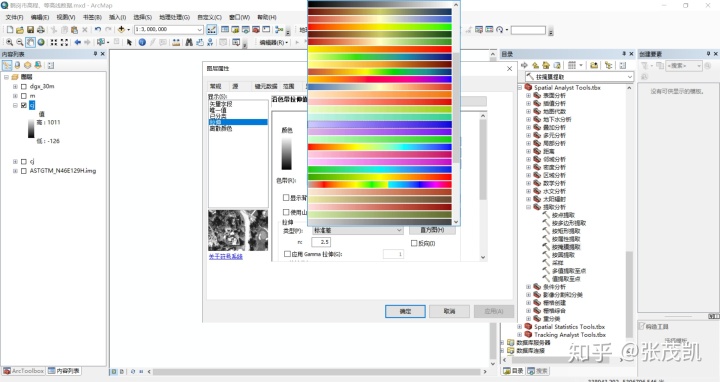Go to Catalog home folder

click(x=546, y=65)
